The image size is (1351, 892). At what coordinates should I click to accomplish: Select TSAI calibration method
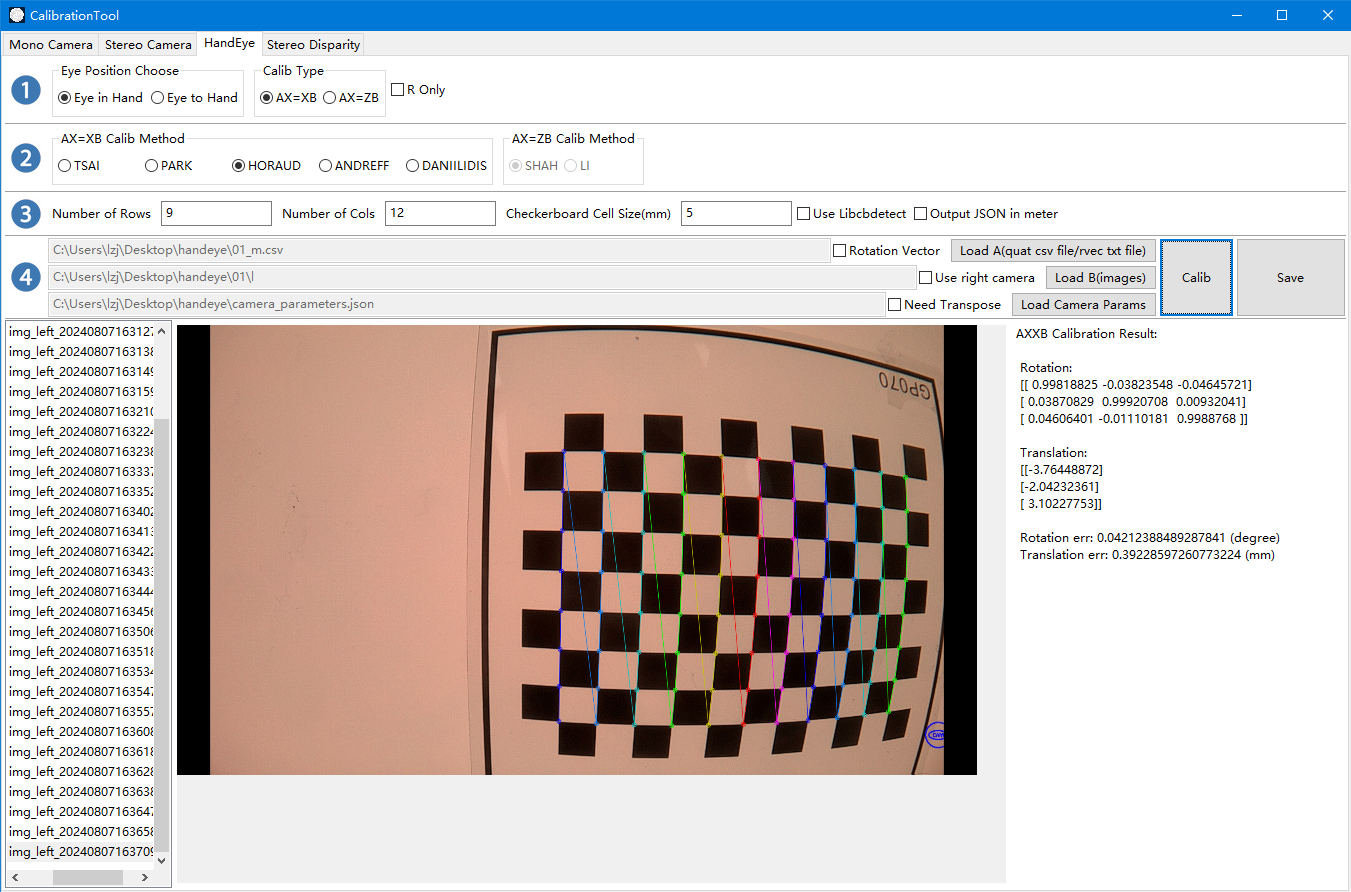point(79,166)
